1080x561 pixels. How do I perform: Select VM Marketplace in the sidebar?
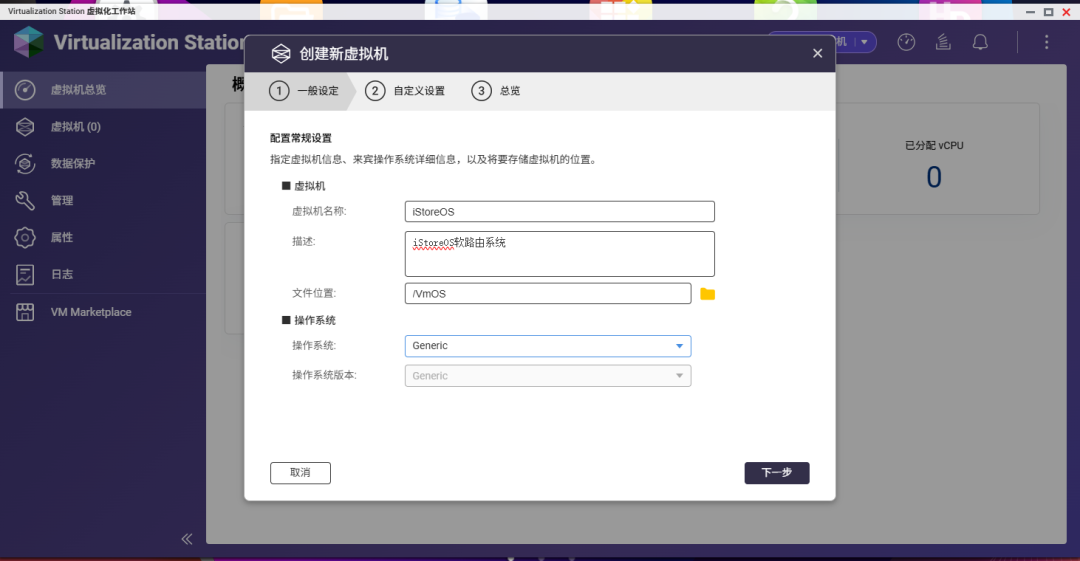click(x=103, y=312)
